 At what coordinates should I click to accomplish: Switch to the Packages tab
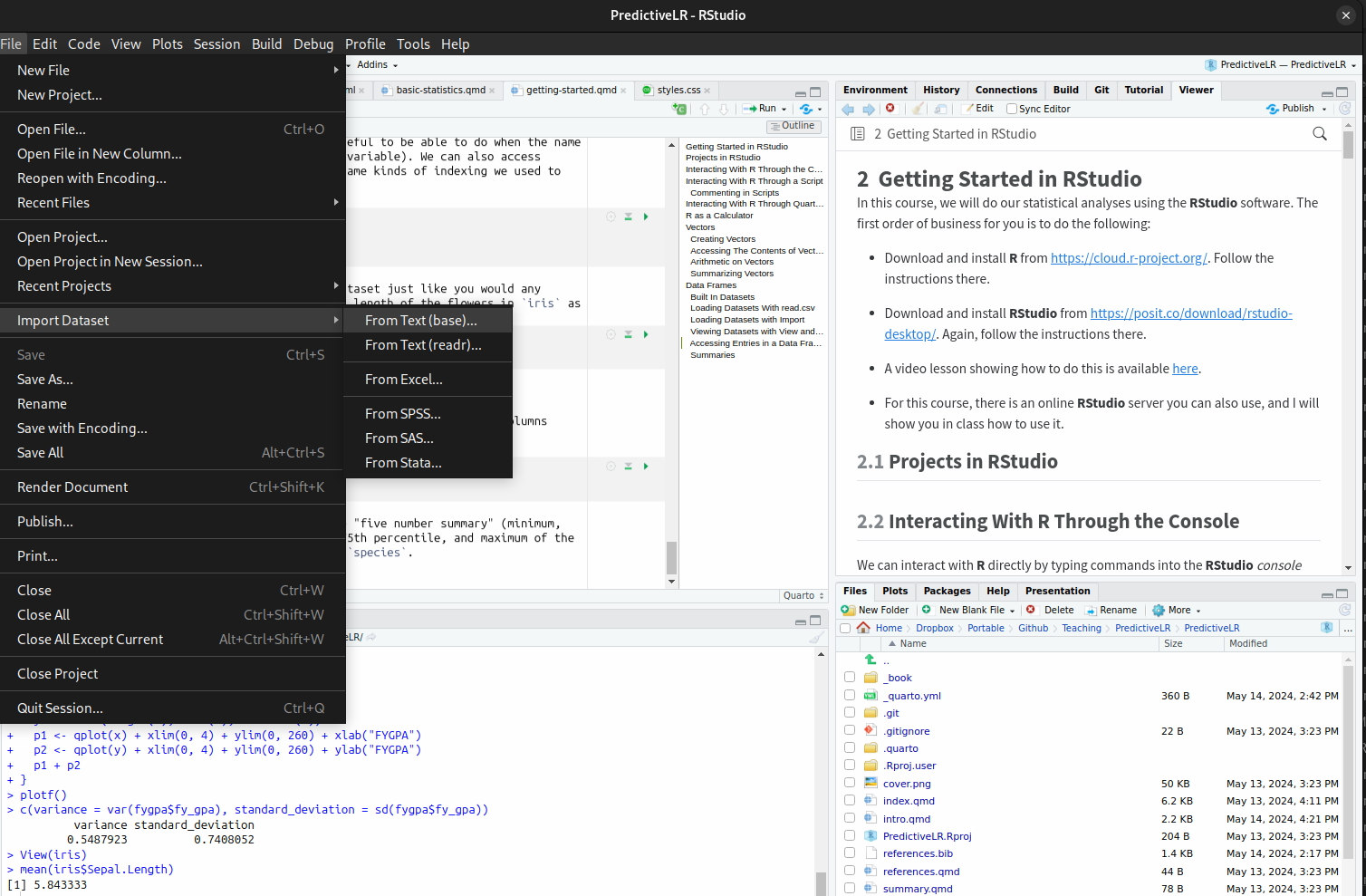pyautogui.click(x=948, y=592)
